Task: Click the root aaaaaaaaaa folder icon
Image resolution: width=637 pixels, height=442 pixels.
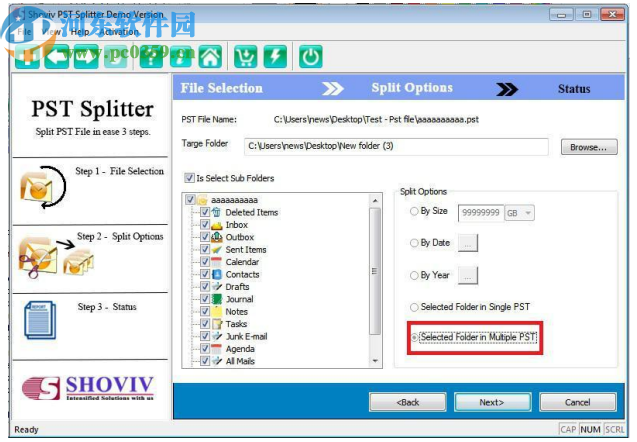Action: tap(202, 200)
